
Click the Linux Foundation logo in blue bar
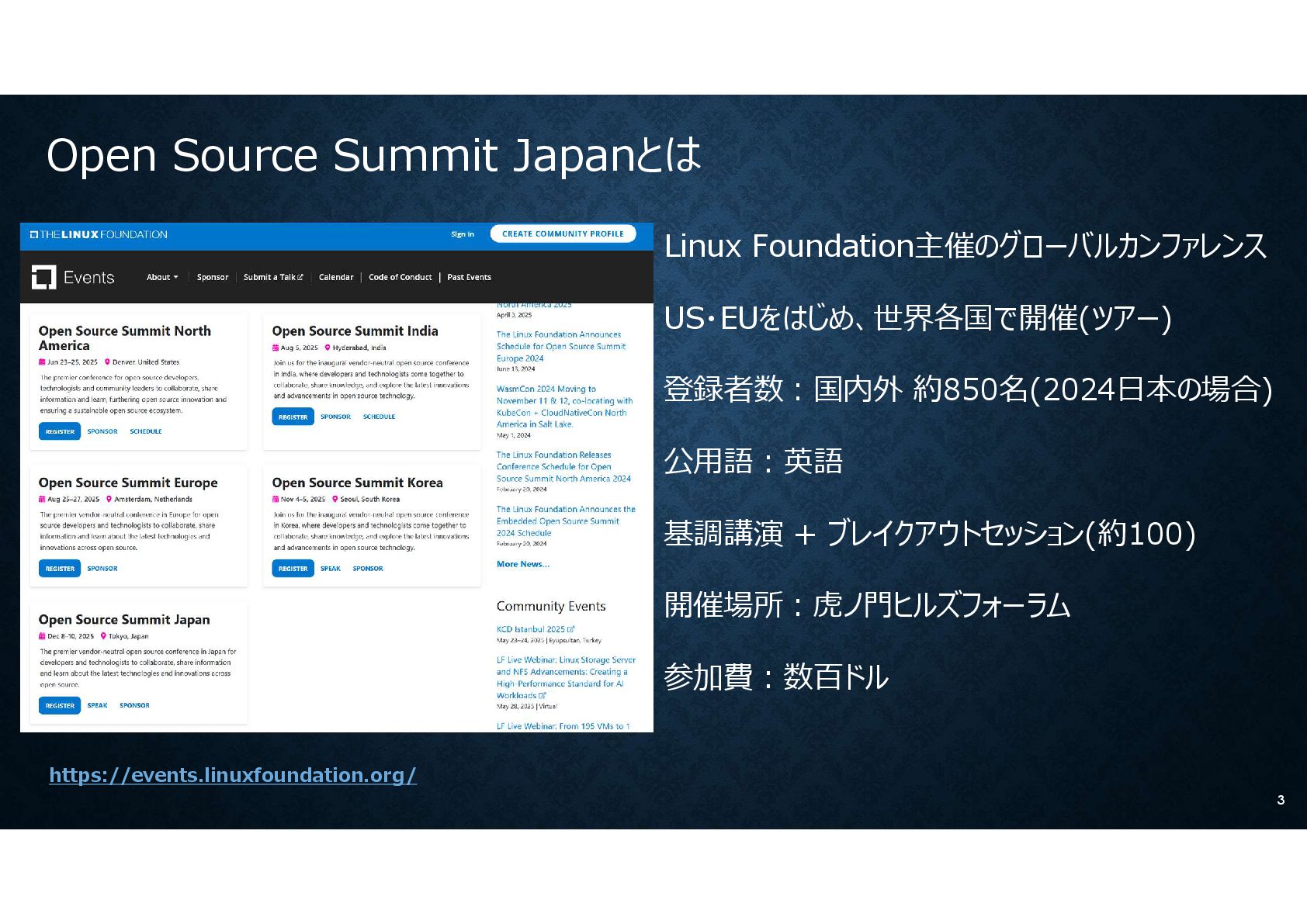pos(99,234)
